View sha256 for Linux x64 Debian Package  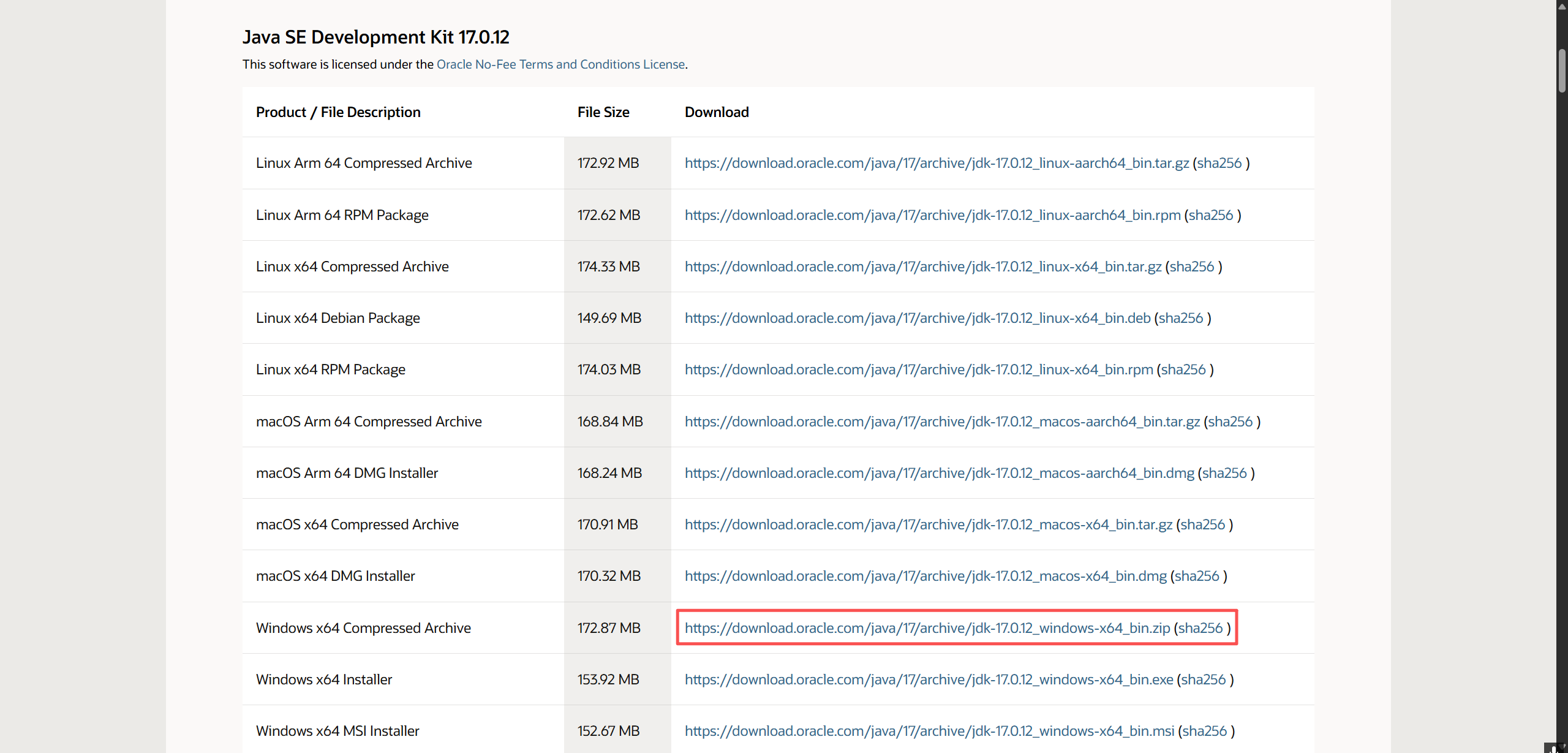coord(1180,318)
